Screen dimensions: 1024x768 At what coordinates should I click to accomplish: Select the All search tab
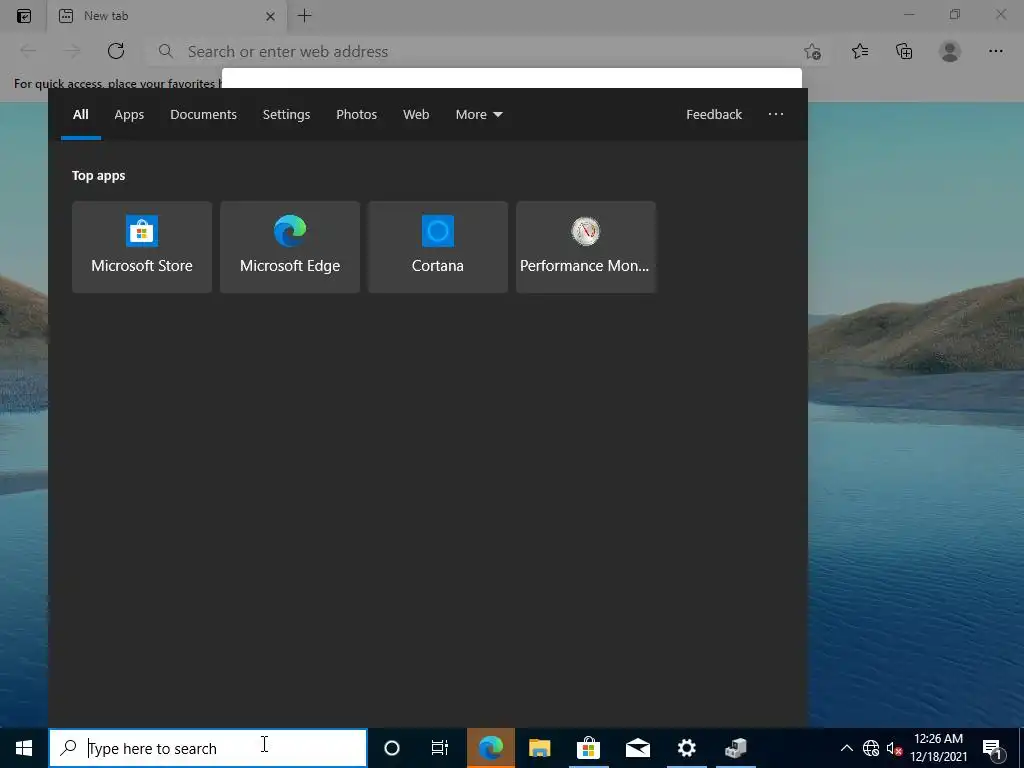pos(81,114)
